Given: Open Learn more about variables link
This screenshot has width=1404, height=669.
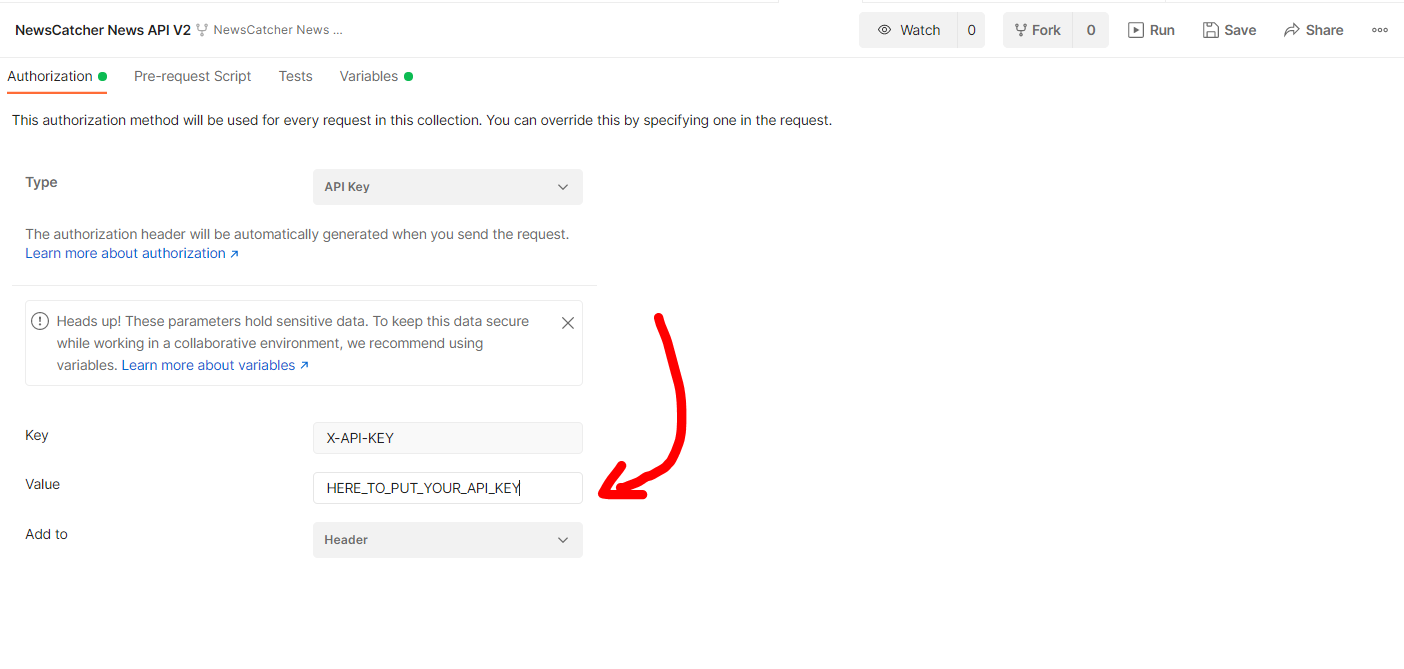Looking at the screenshot, I should coord(215,365).
